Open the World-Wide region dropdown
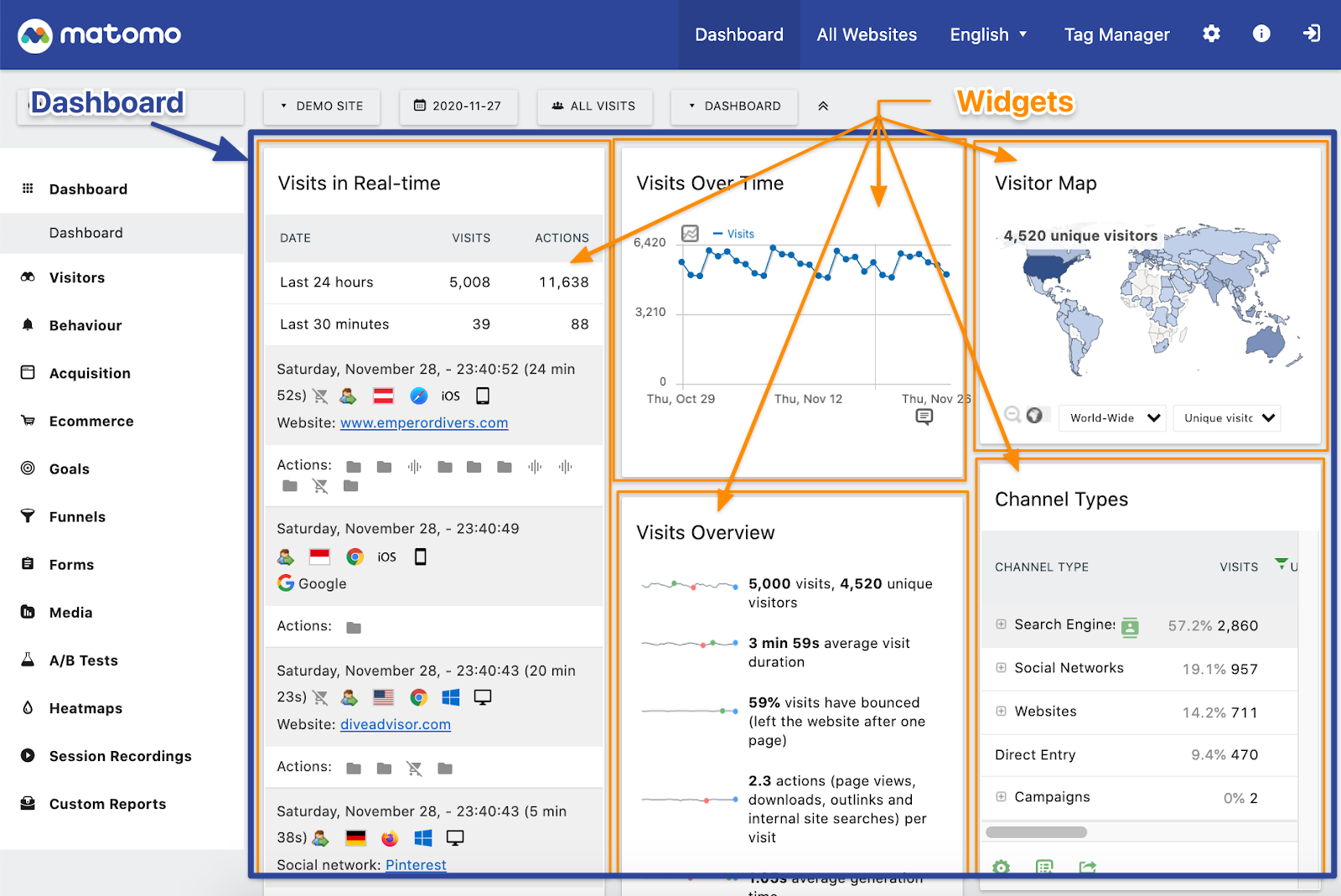Viewport: 1341px width, 896px height. click(x=1111, y=417)
